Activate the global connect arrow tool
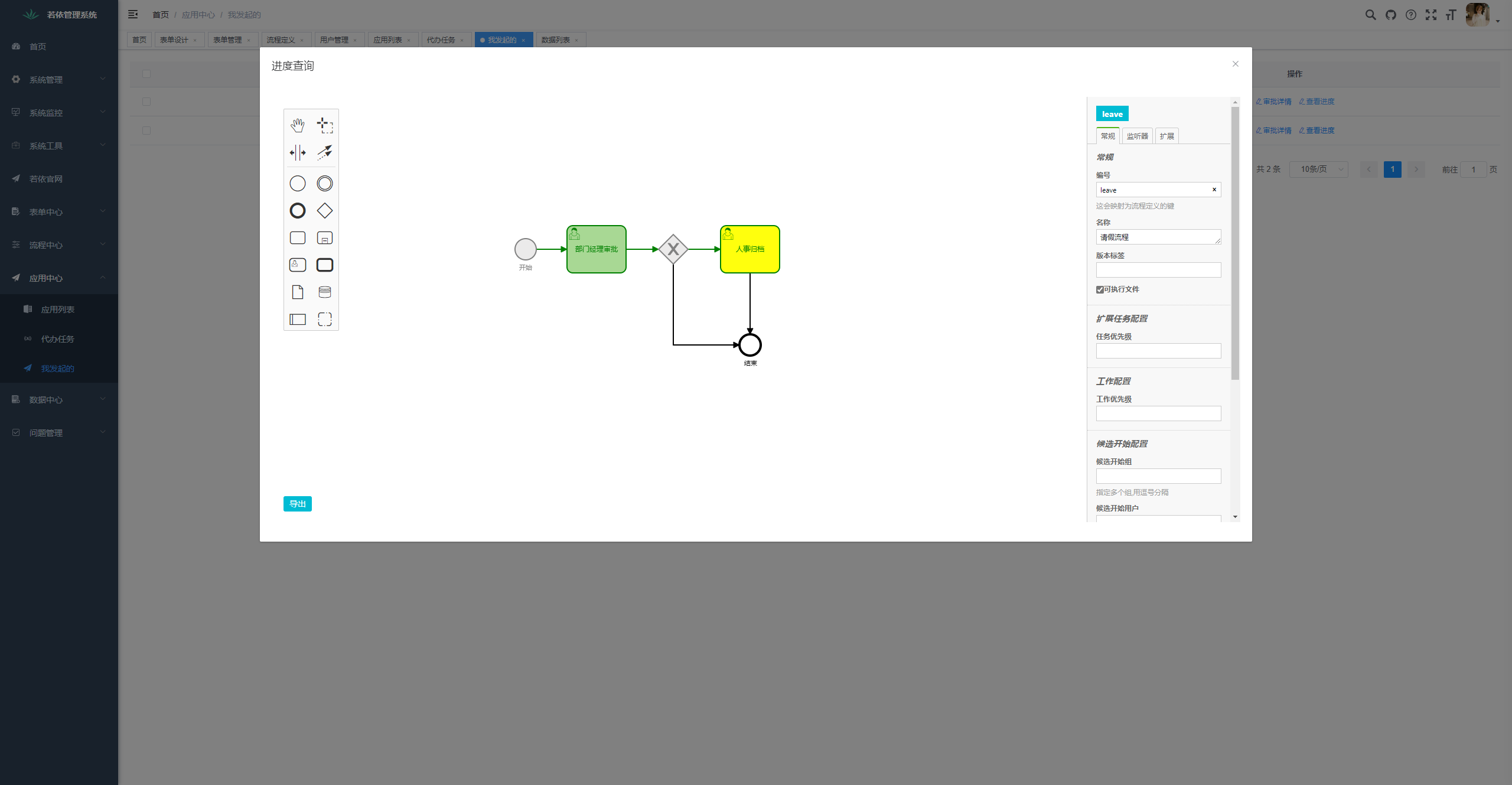1512x785 pixels. [325, 152]
